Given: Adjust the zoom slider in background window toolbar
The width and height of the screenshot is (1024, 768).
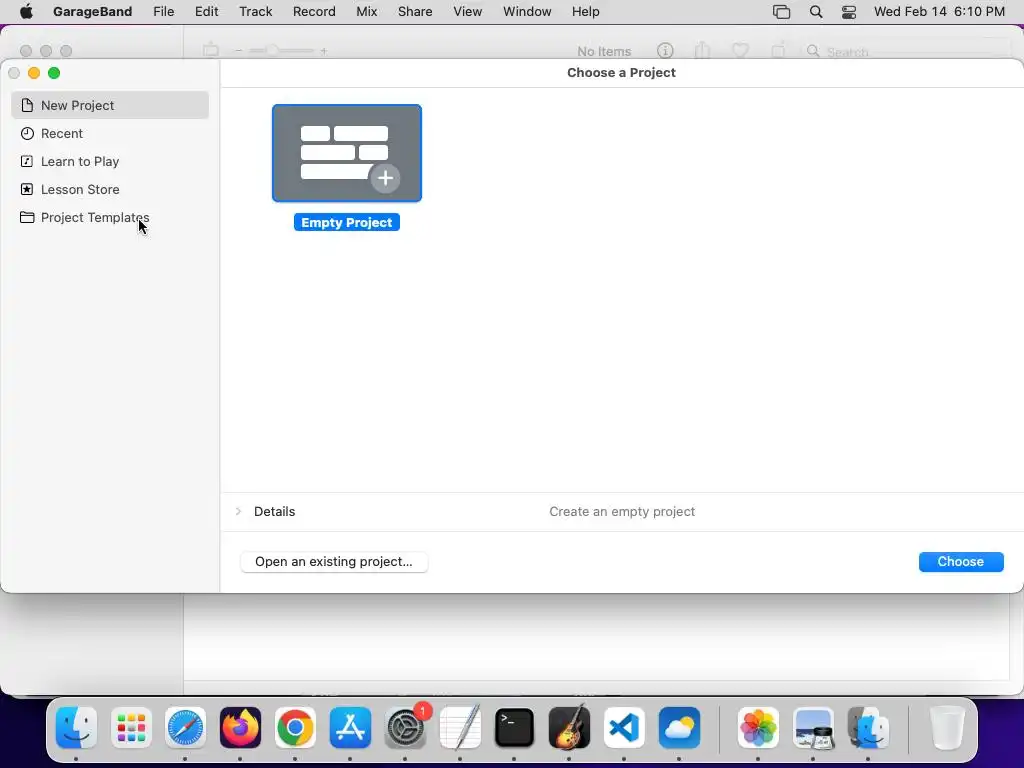Looking at the screenshot, I should (x=281, y=50).
